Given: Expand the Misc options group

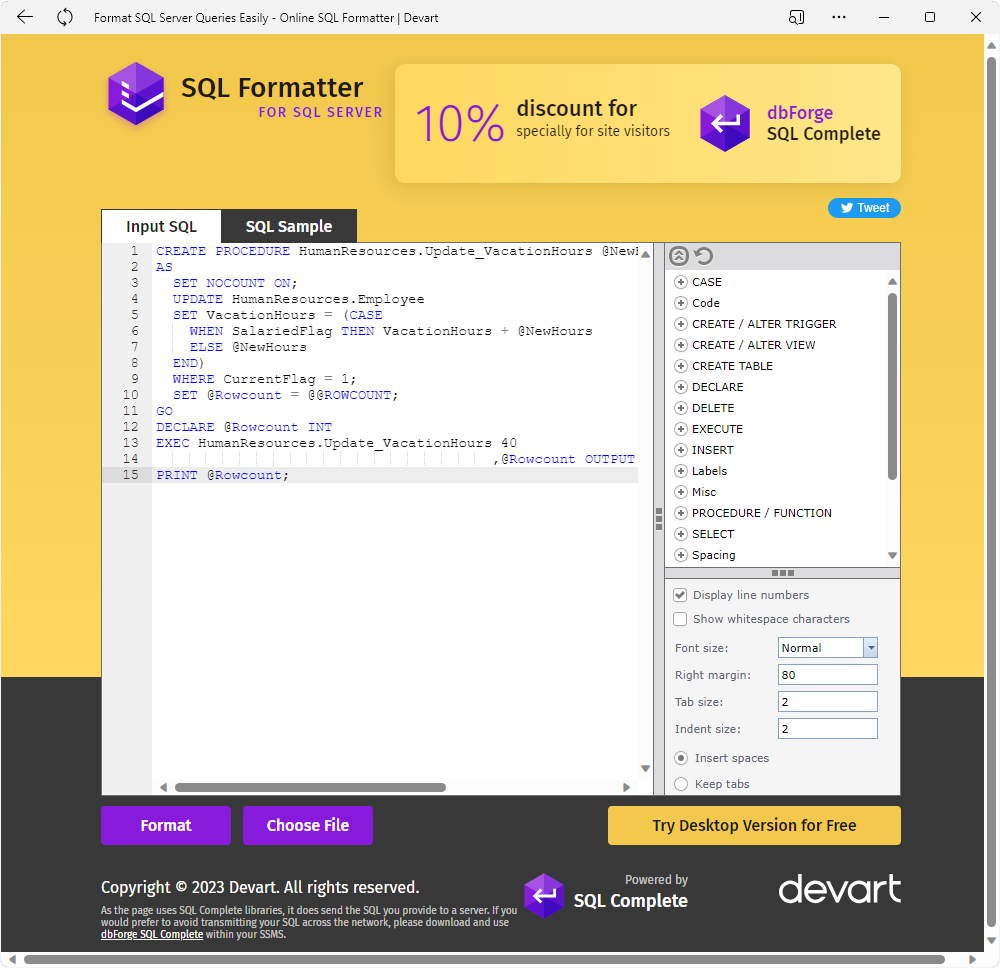Looking at the screenshot, I should click(x=681, y=492).
